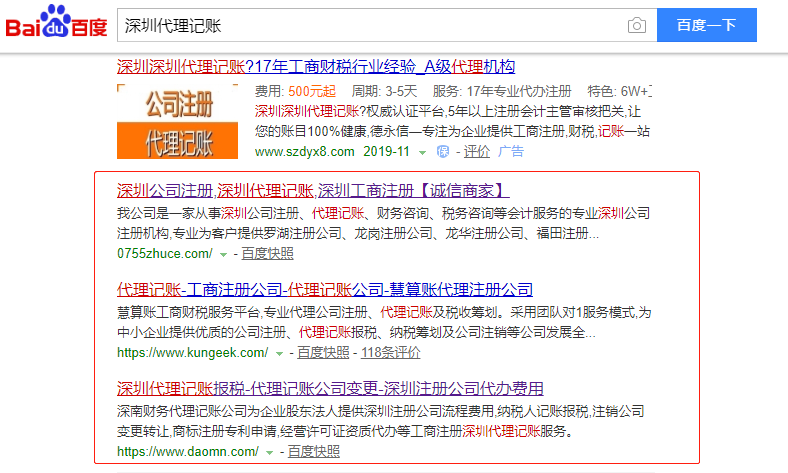
Task: Open result 深圳代理记账报税-代理记账公司变更-深圳注册公司代办费用
Action: tap(330, 389)
